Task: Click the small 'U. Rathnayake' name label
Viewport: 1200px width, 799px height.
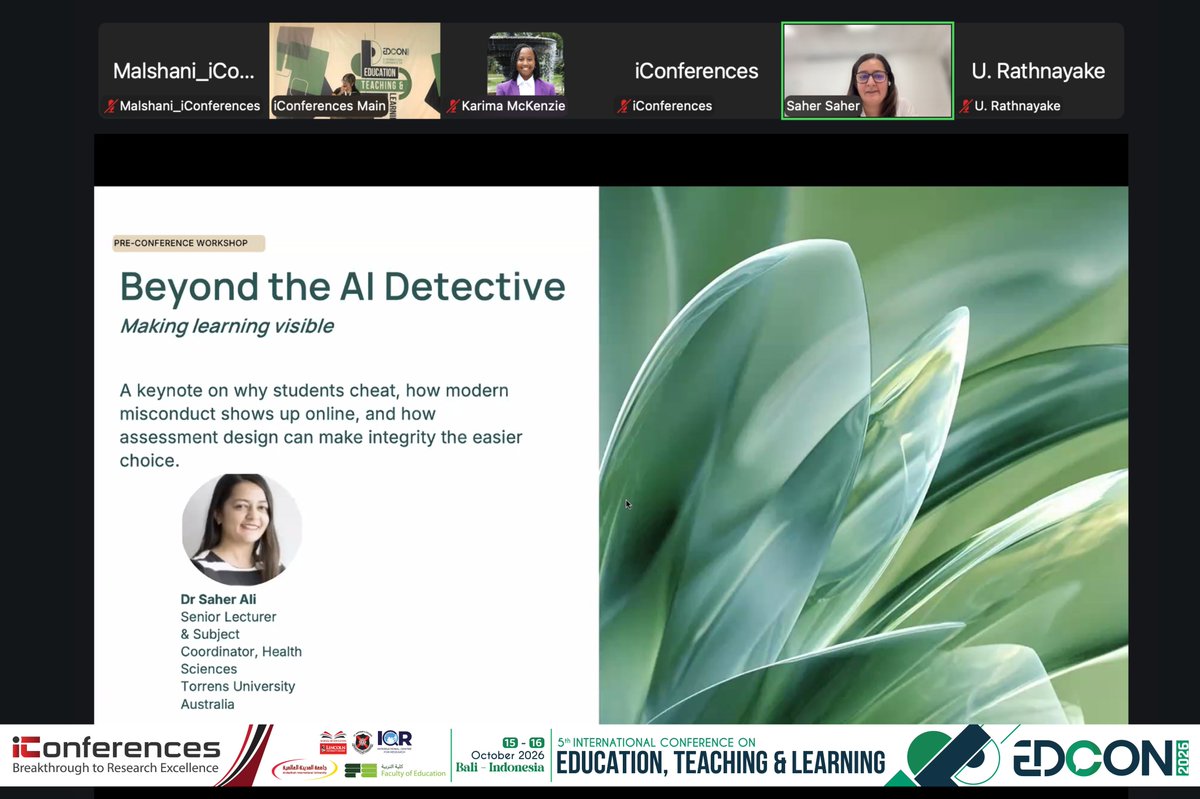Action: 1018,106
